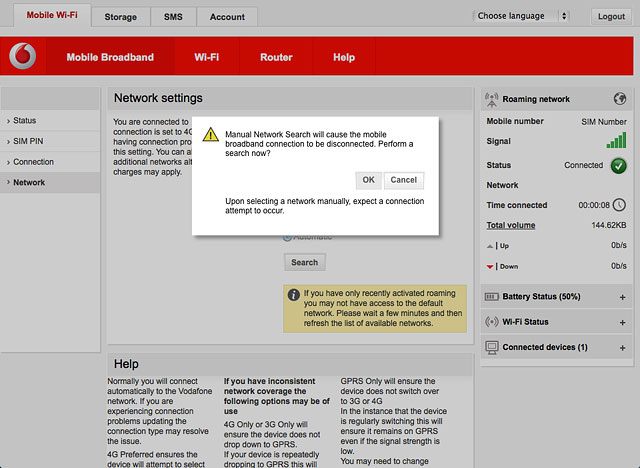Click the Mobile number label
640x468 pixels.
pyautogui.click(x=515, y=121)
